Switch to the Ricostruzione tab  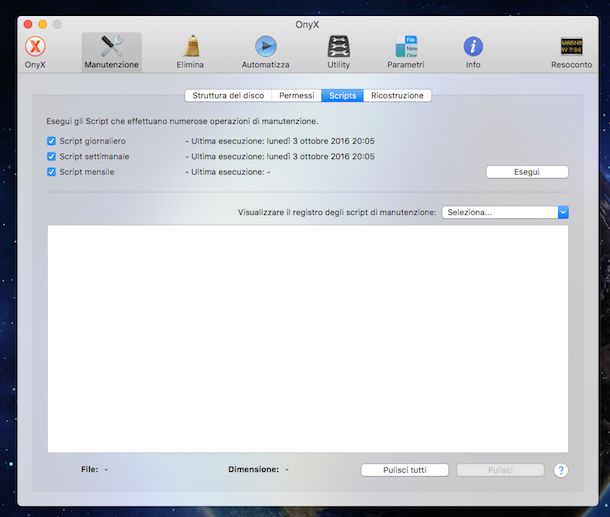(x=397, y=96)
